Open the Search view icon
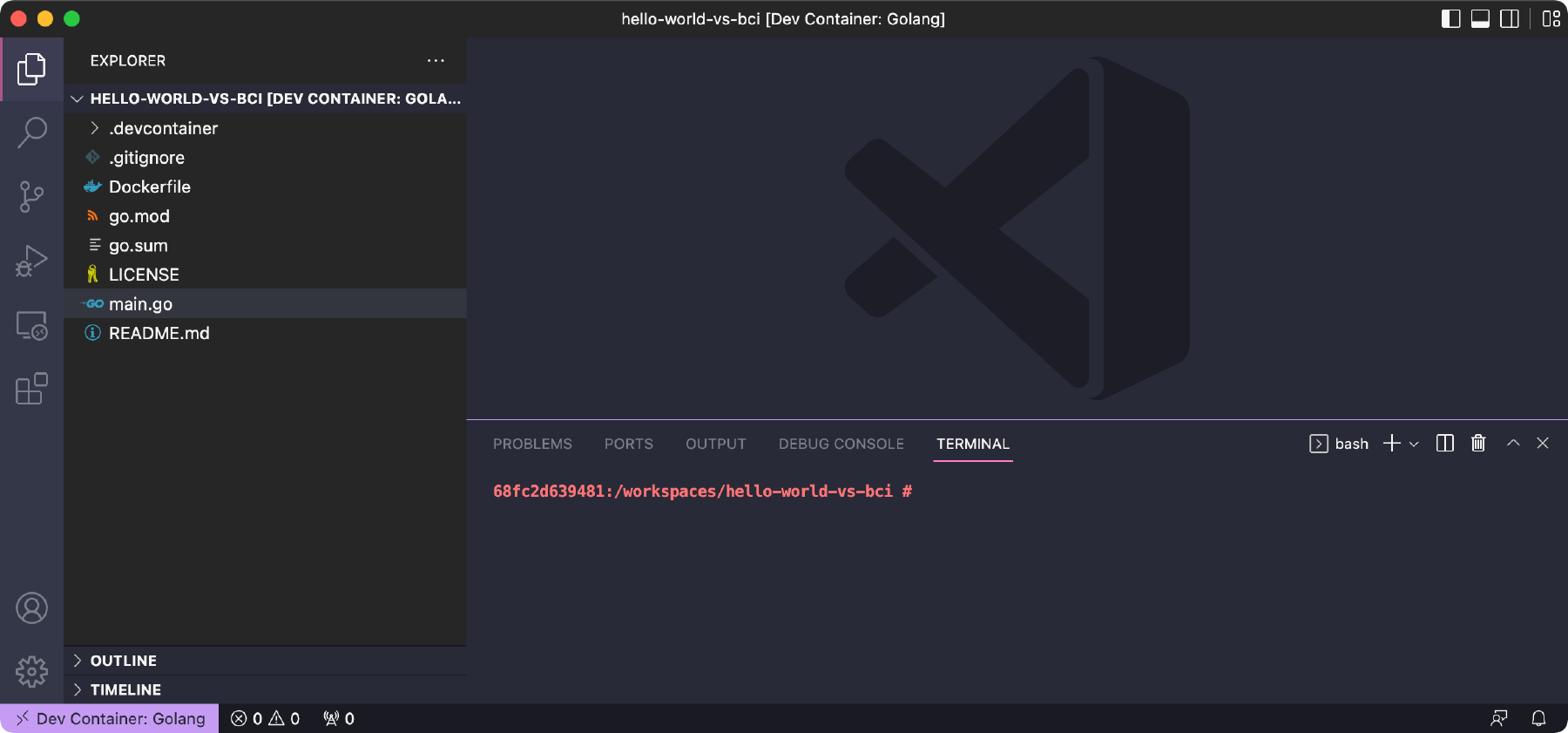 (x=31, y=132)
